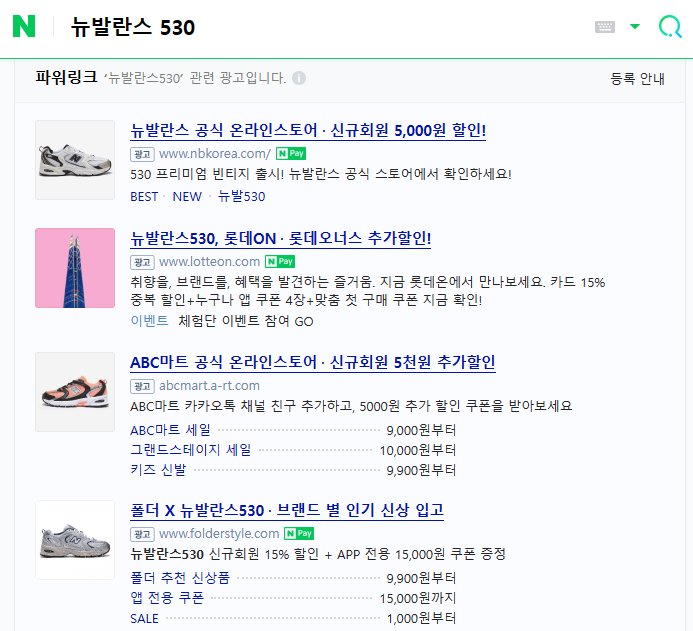Click the search field containing 뉴발란스 530

[133, 27]
